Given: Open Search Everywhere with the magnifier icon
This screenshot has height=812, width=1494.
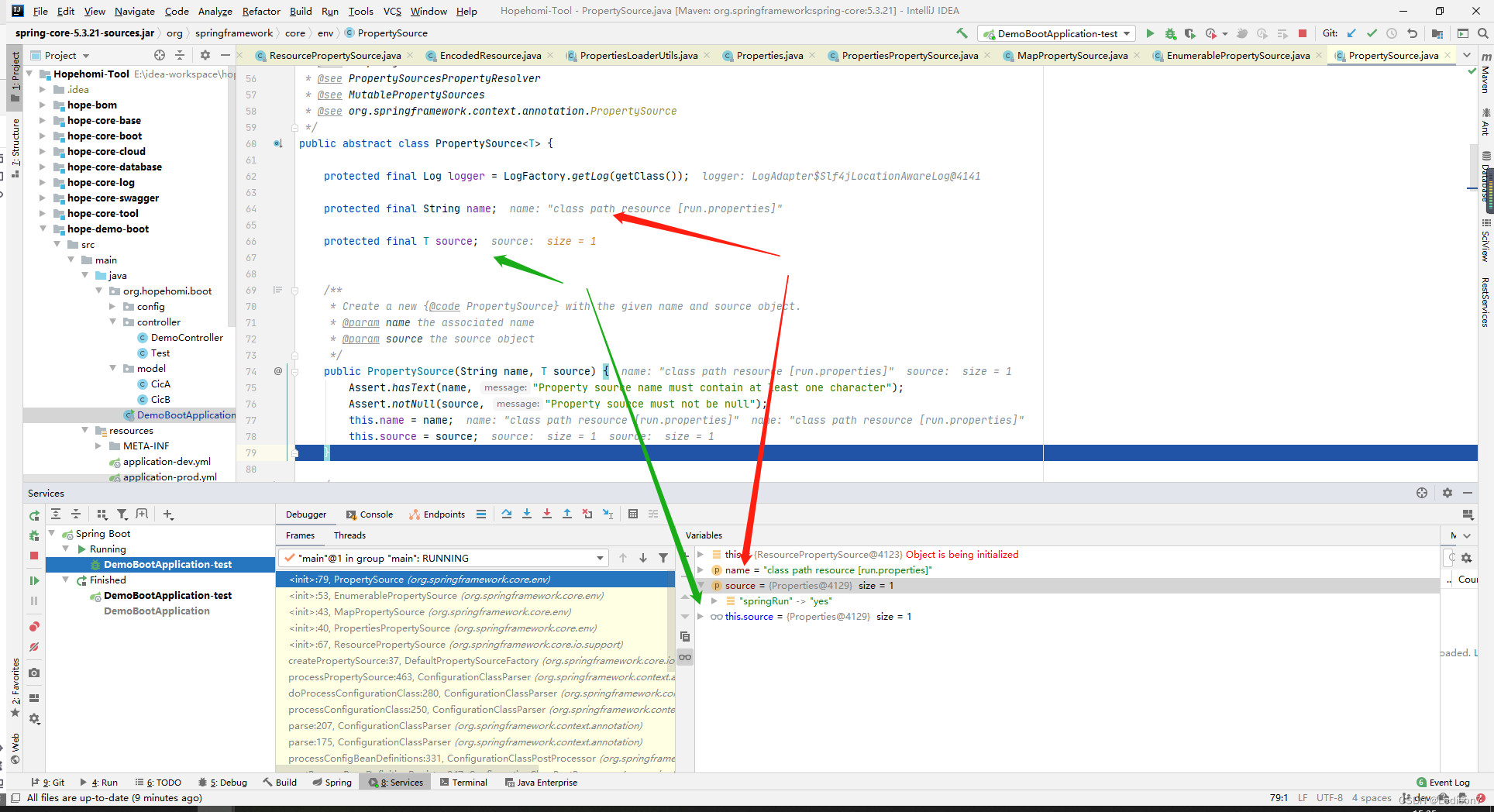Looking at the screenshot, I should pos(1482,33).
